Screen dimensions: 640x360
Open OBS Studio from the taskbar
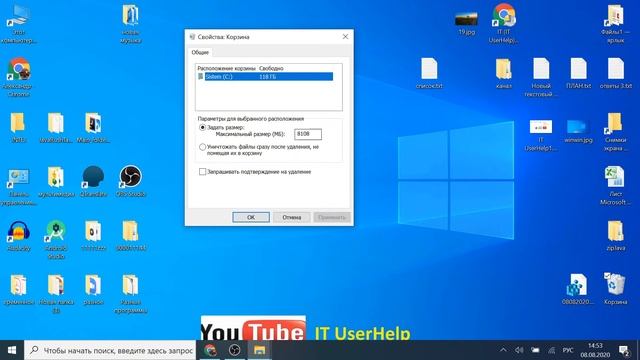tap(235, 350)
